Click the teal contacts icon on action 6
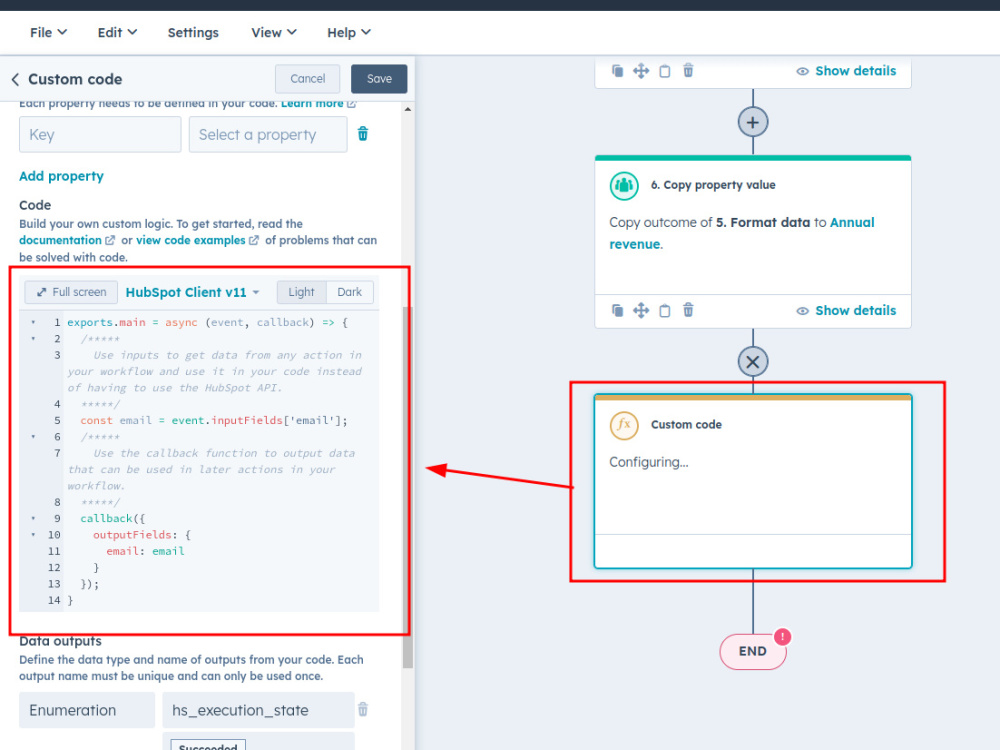1000x750 pixels. [x=624, y=185]
